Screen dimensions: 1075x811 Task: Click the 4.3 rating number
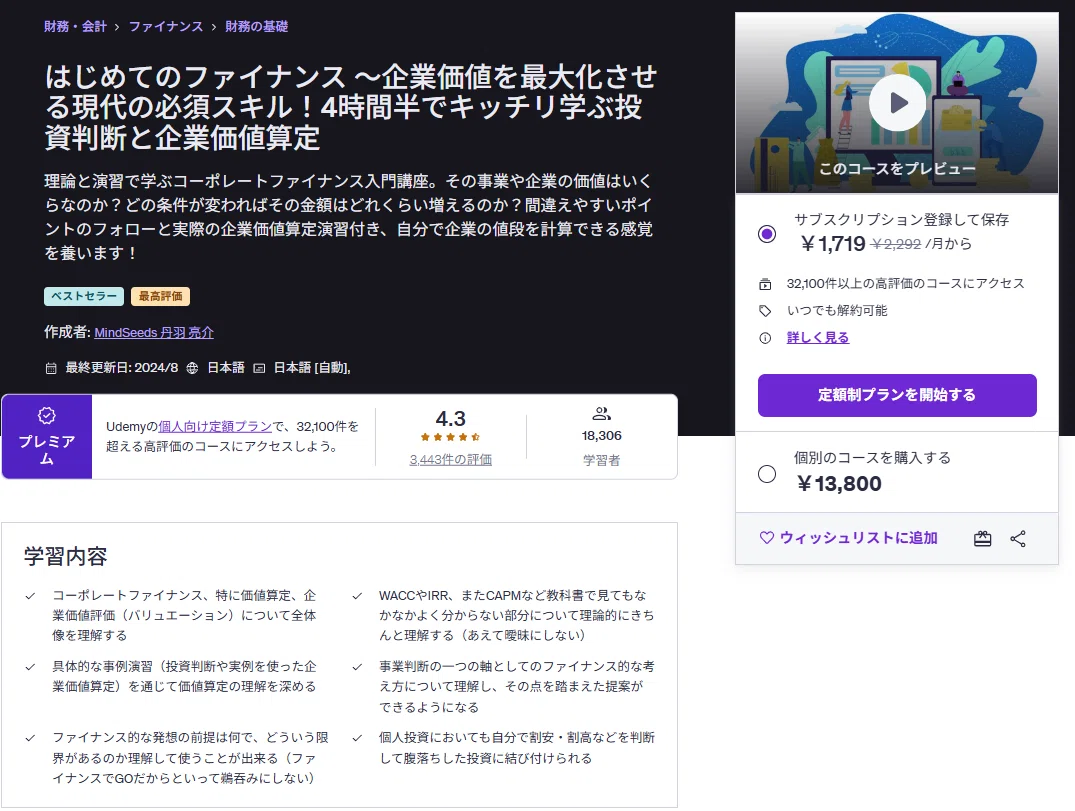click(450, 418)
